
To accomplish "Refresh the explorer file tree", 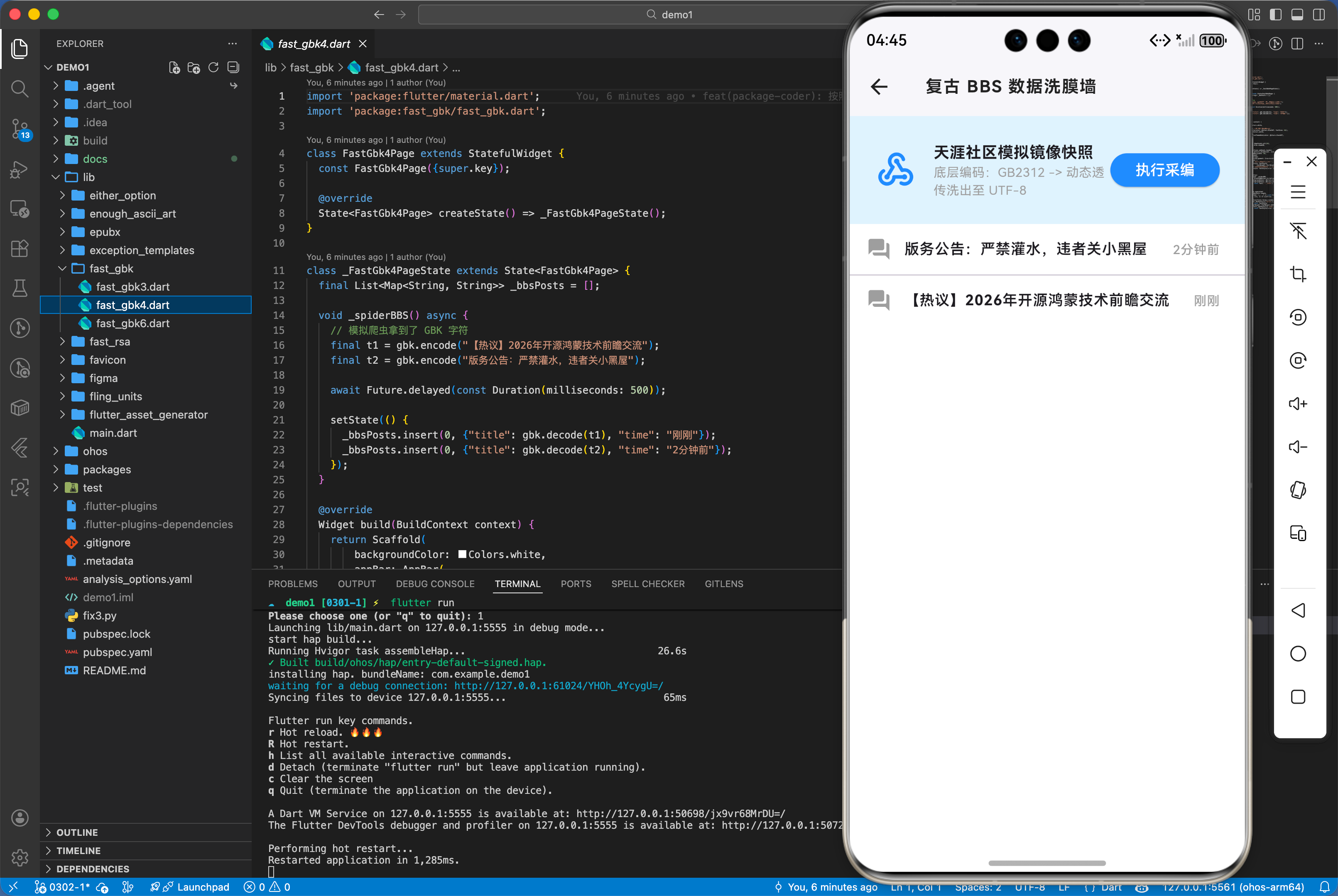I will click(213, 67).
